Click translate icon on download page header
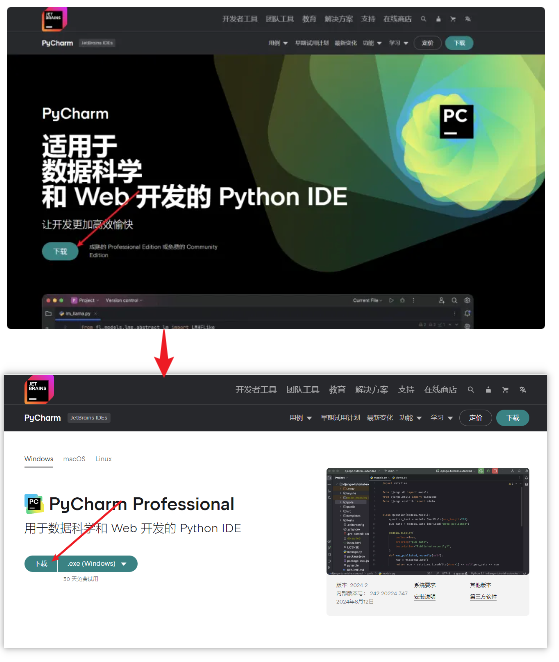Screen dimensions: 559x662 [523, 390]
